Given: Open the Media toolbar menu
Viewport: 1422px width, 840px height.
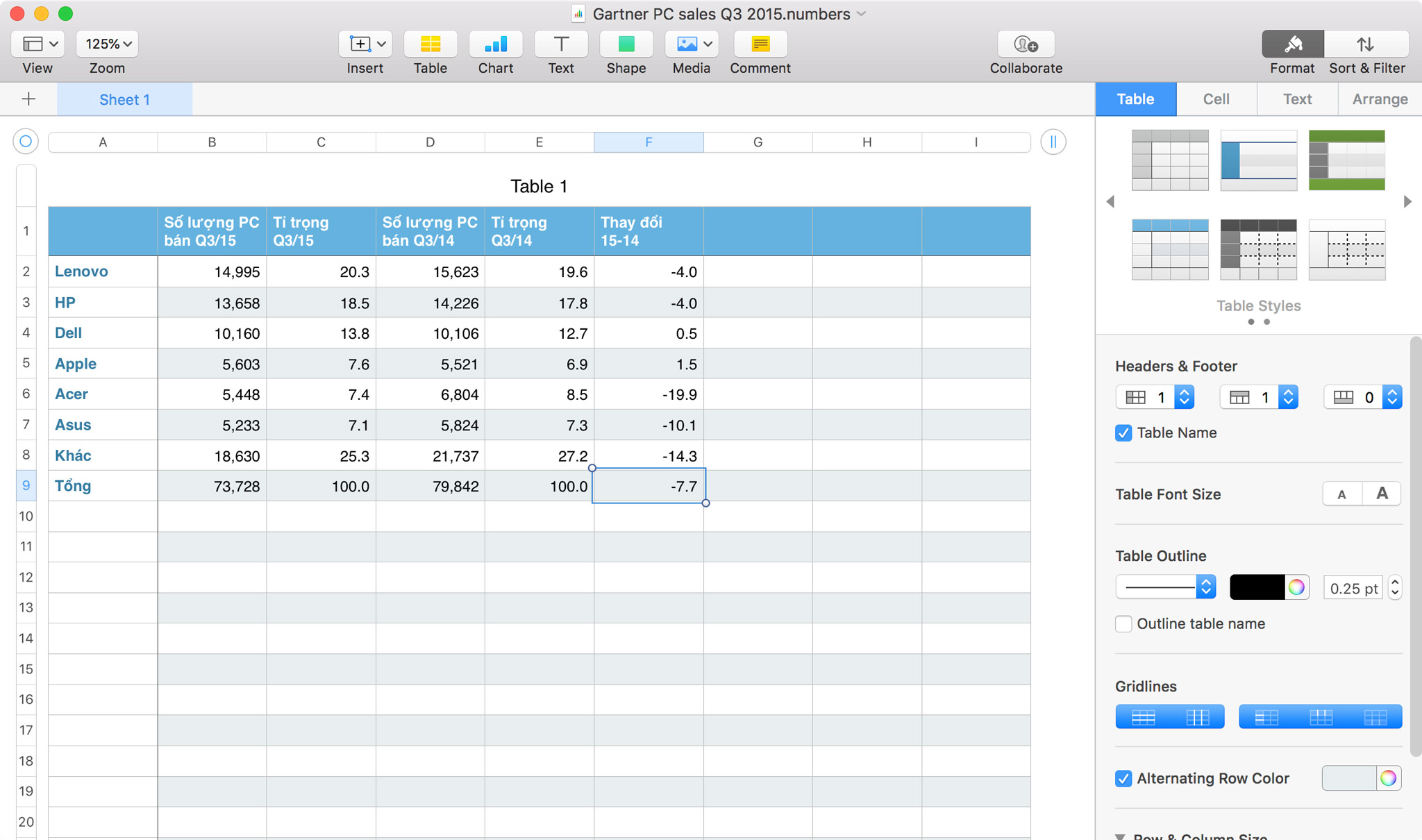Looking at the screenshot, I should [692, 44].
